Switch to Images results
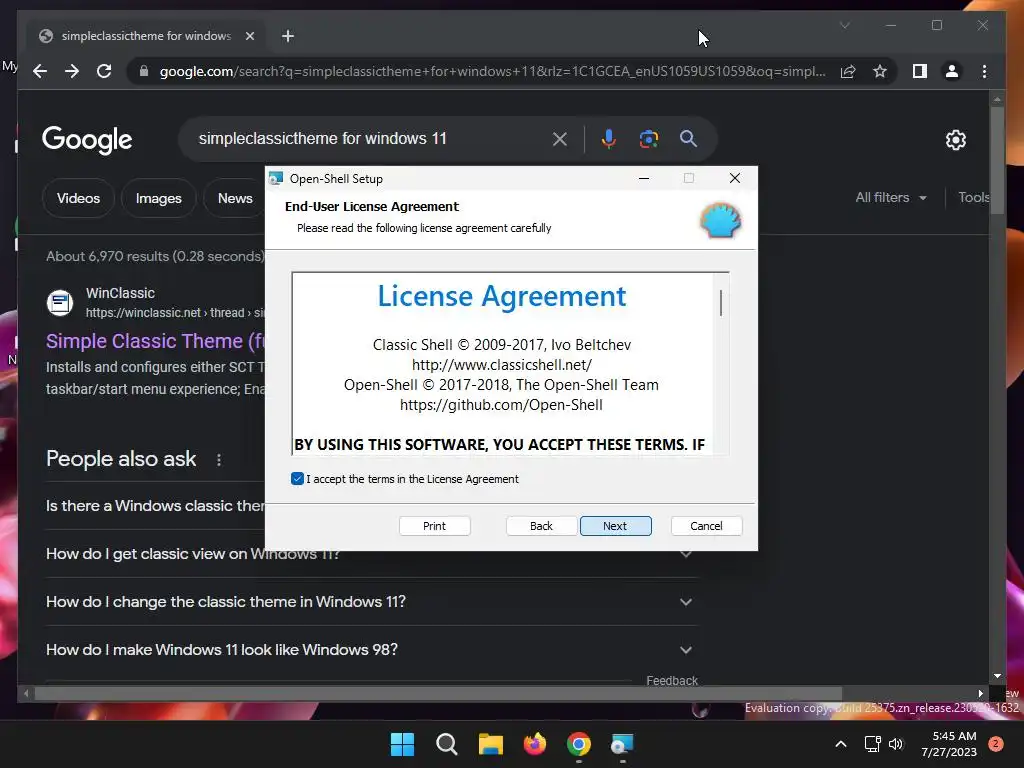Image resolution: width=1024 pixels, height=768 pixels. [x=159, y=199]
